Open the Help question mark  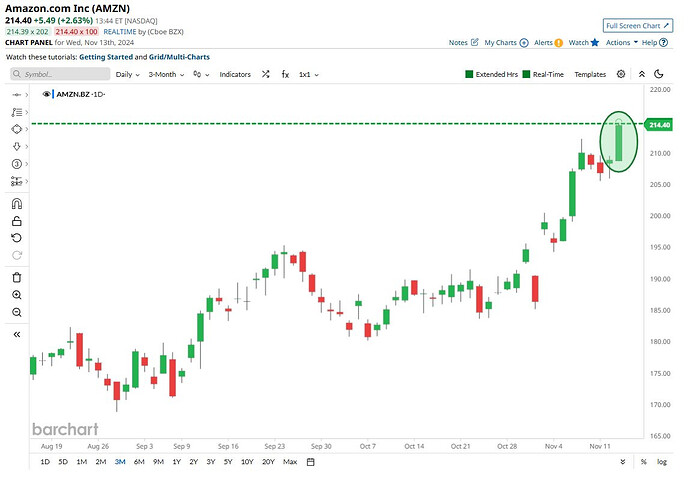(664, 43)
